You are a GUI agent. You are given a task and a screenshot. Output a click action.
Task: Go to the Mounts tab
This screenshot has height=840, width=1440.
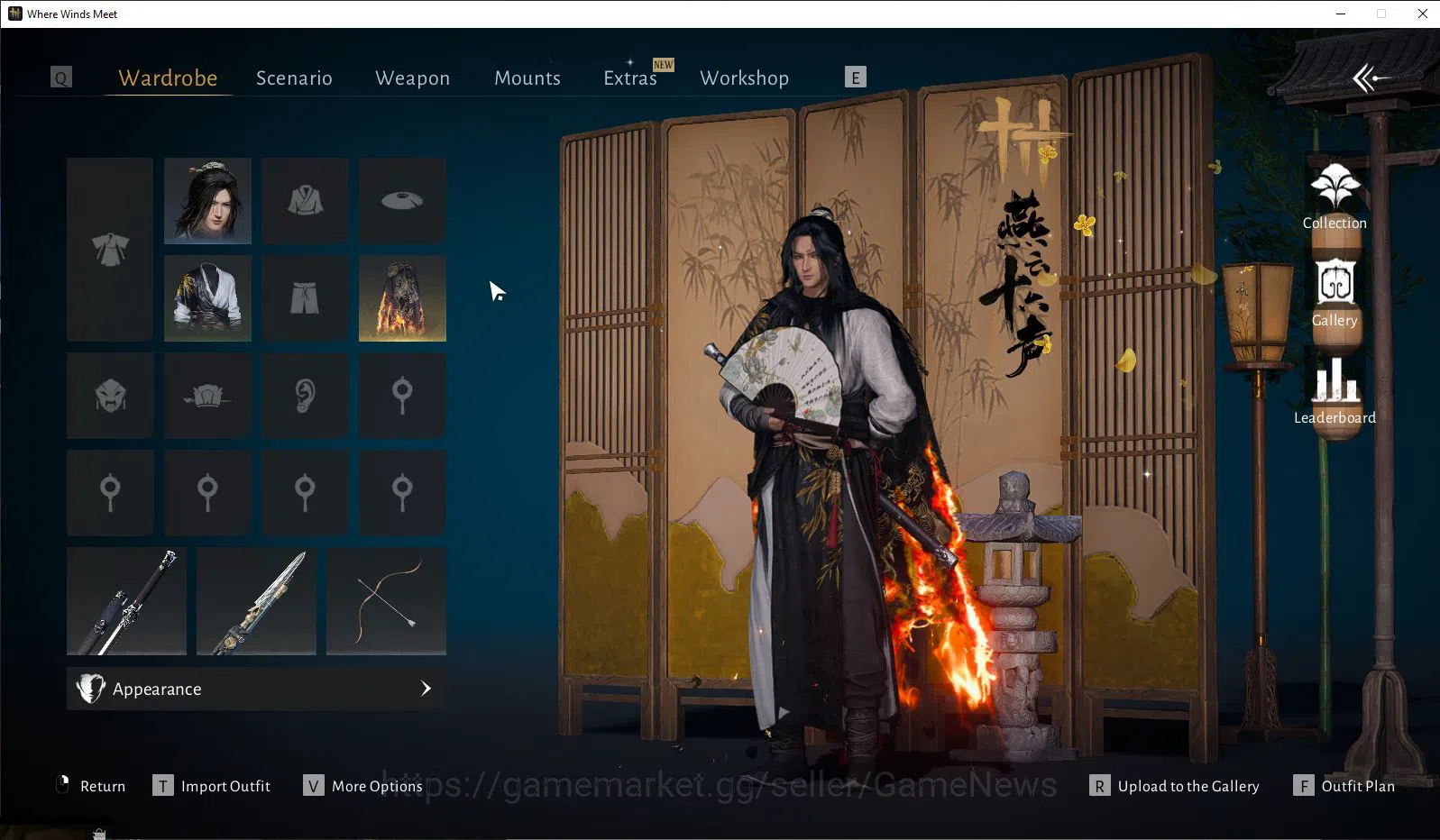[x=527, y=78]
